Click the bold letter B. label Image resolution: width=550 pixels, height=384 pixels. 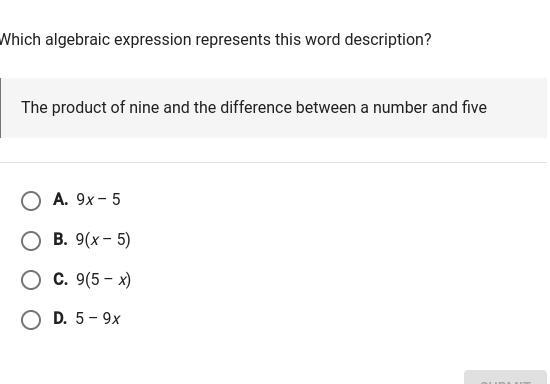(x=60, y=239)
